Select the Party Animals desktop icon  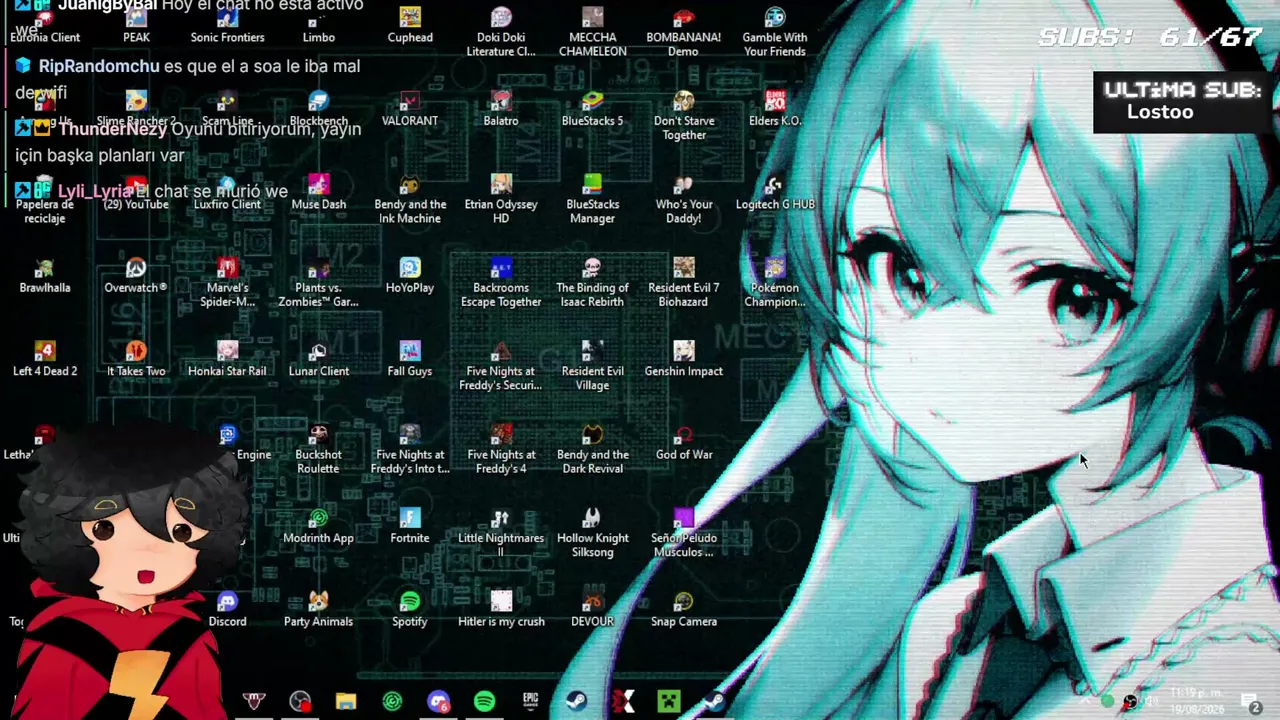coord(319,609)
